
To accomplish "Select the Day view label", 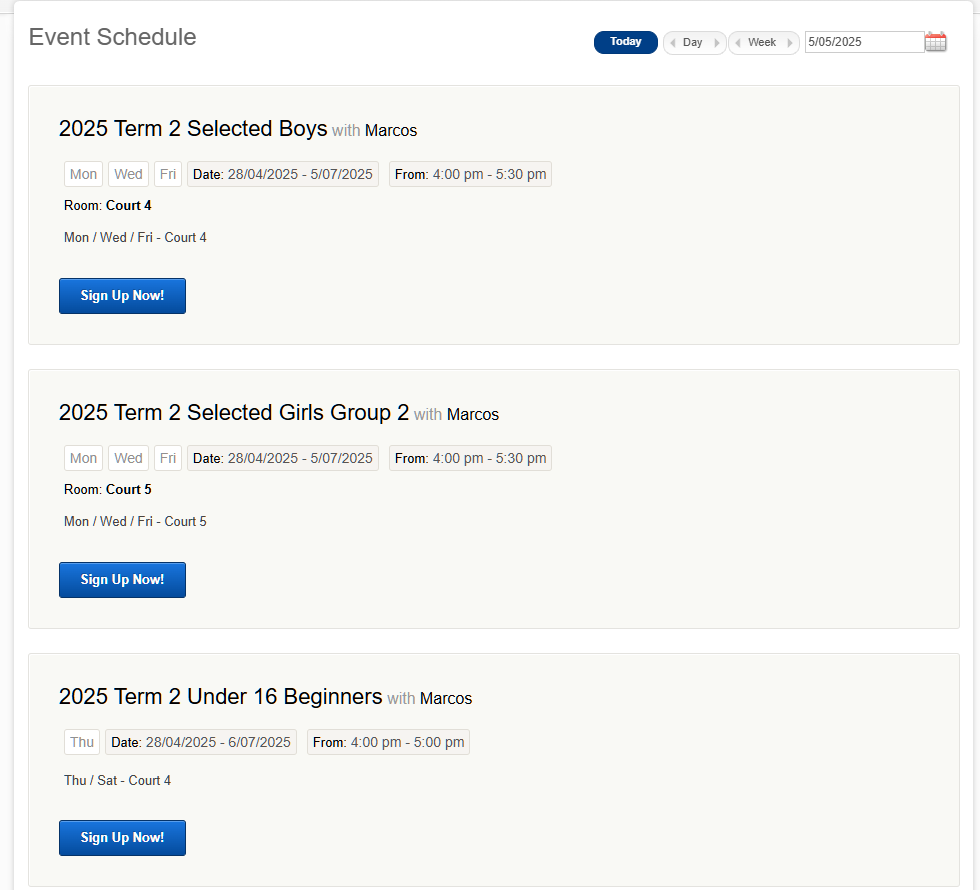I will click(x=692, y=42).
